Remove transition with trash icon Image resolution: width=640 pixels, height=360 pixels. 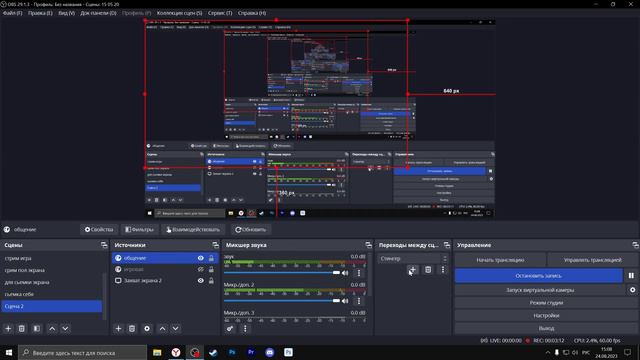click(x=428, y=269)
